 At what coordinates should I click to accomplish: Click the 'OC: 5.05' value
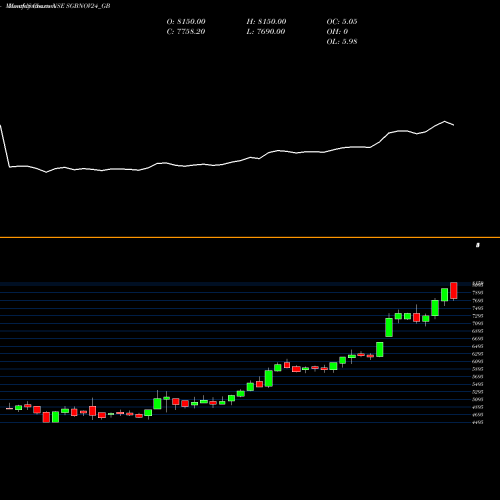[342, 22]
